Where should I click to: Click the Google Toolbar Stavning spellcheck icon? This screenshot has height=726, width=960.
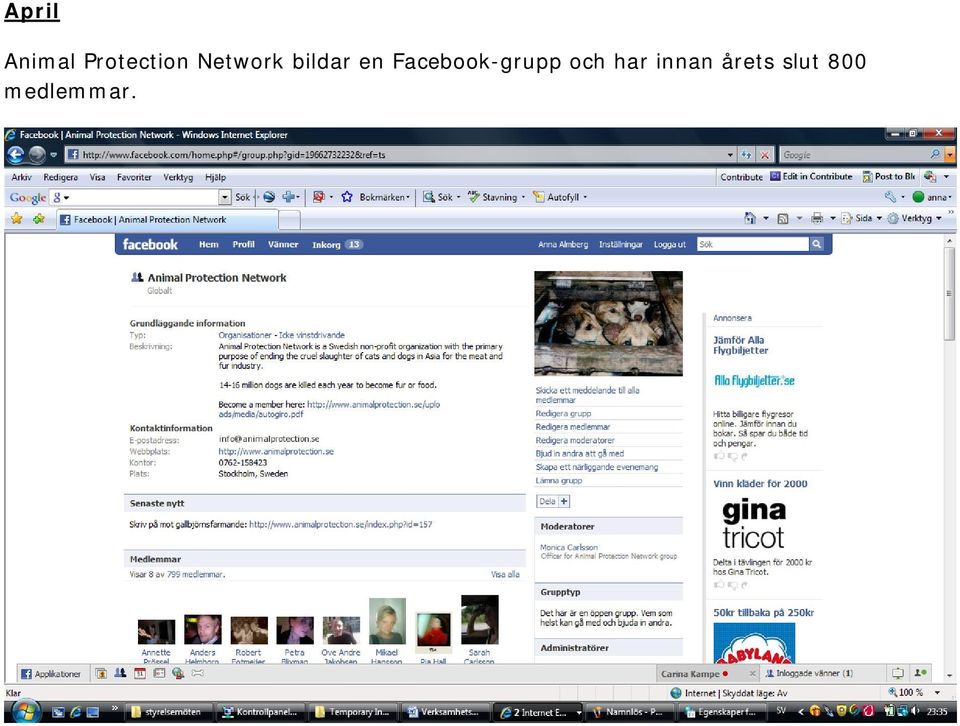473,197
